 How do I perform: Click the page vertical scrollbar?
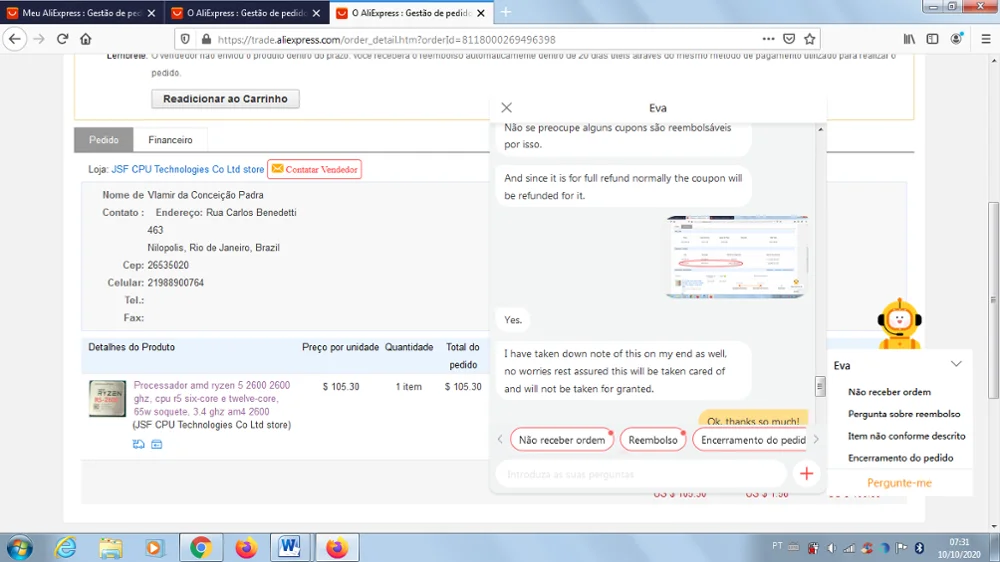993,300
